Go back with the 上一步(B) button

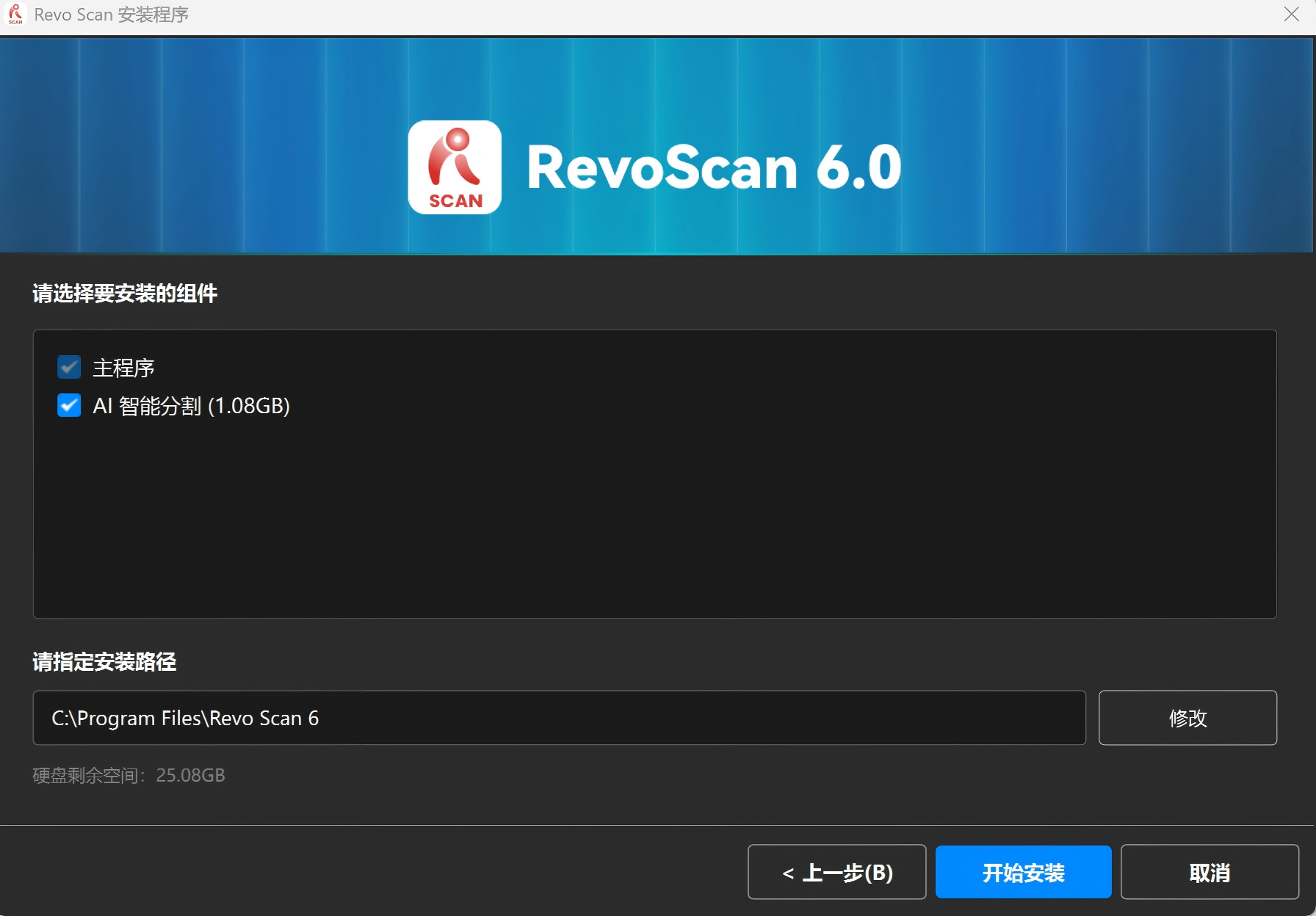tap(836, 872)
